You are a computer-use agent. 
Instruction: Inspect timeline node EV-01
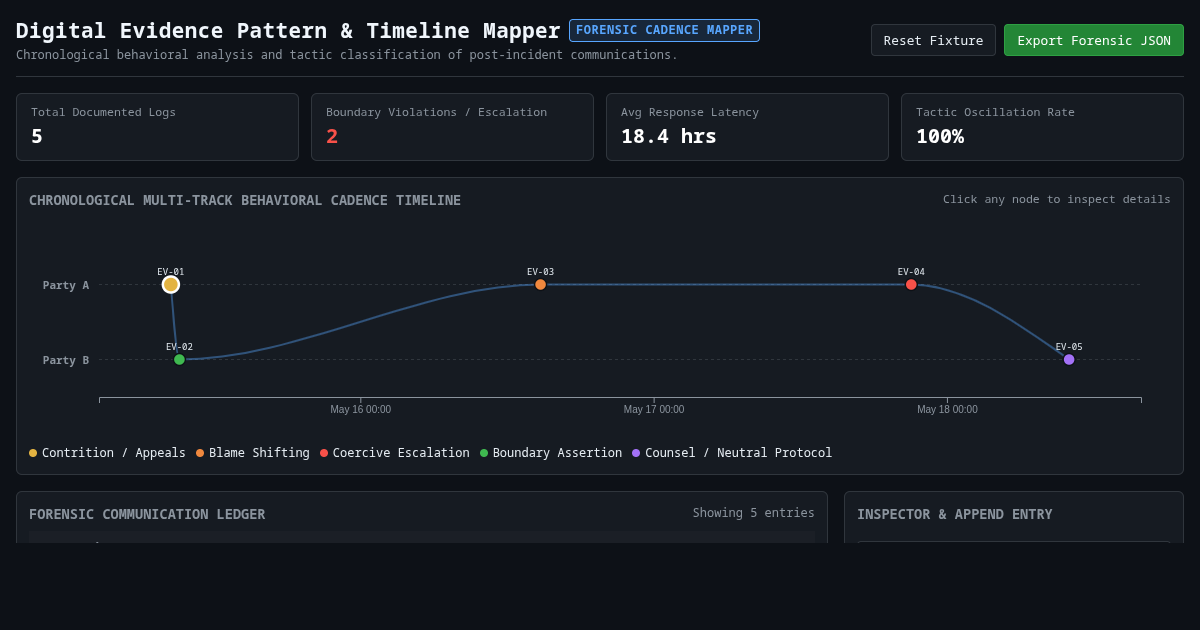[171, 285]
